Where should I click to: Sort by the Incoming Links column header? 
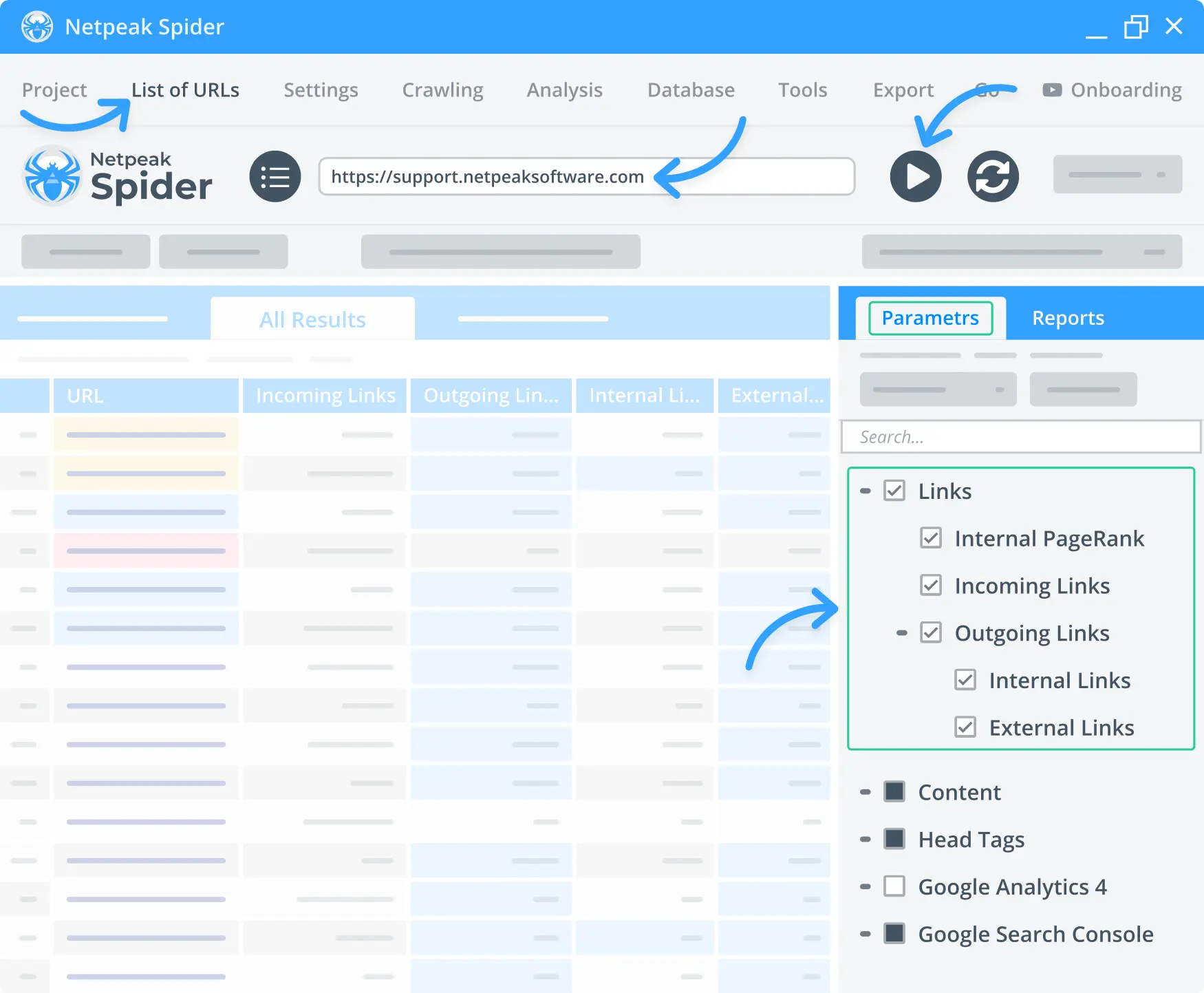(x=325, y=396)
